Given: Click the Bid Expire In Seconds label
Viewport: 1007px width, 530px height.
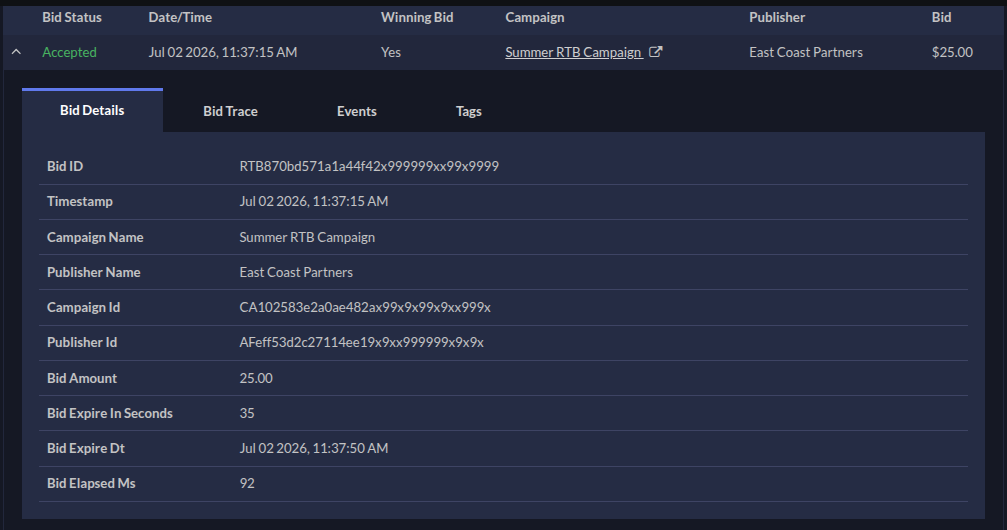Looking at the screenshot, I should pos(110,413).
